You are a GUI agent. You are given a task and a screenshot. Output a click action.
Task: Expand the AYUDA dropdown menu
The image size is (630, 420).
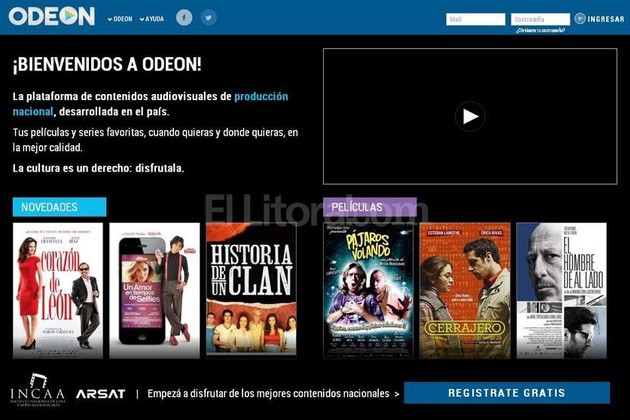(x=151, y=19)
